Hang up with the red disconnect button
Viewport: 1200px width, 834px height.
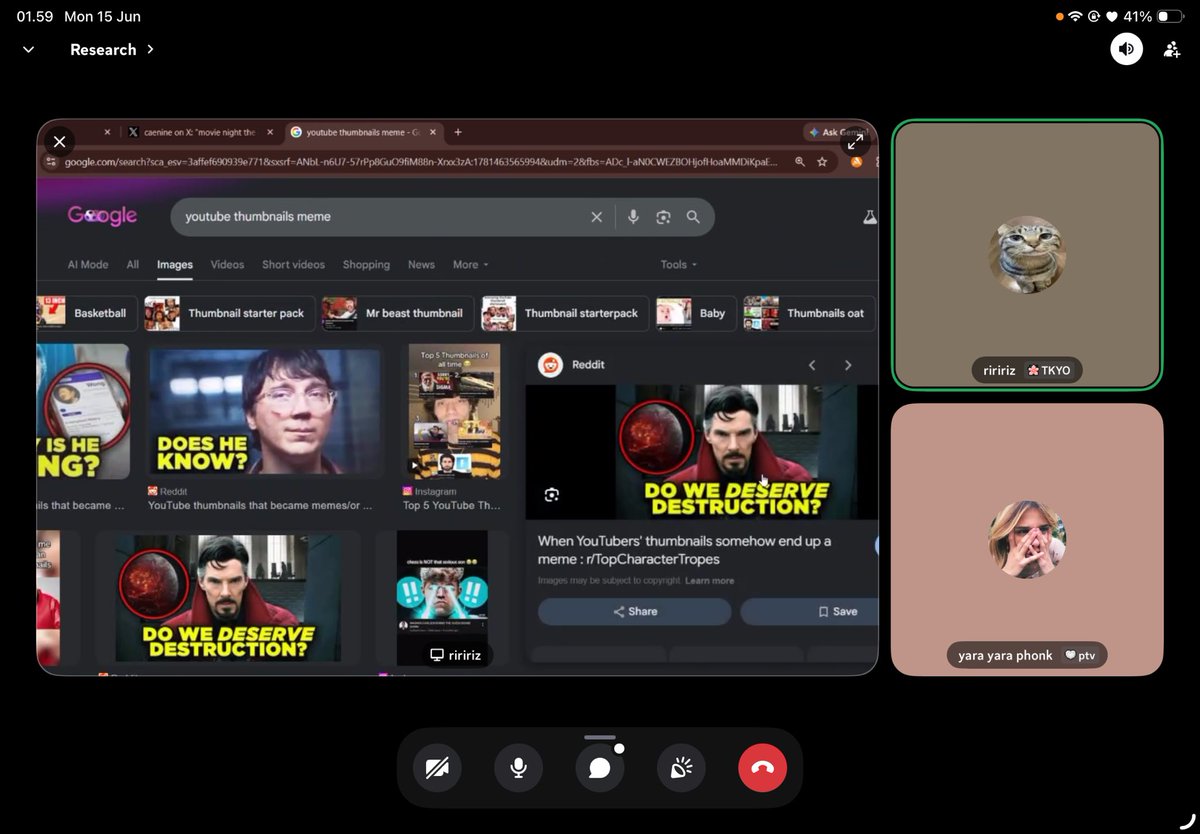tap(763, 768)
